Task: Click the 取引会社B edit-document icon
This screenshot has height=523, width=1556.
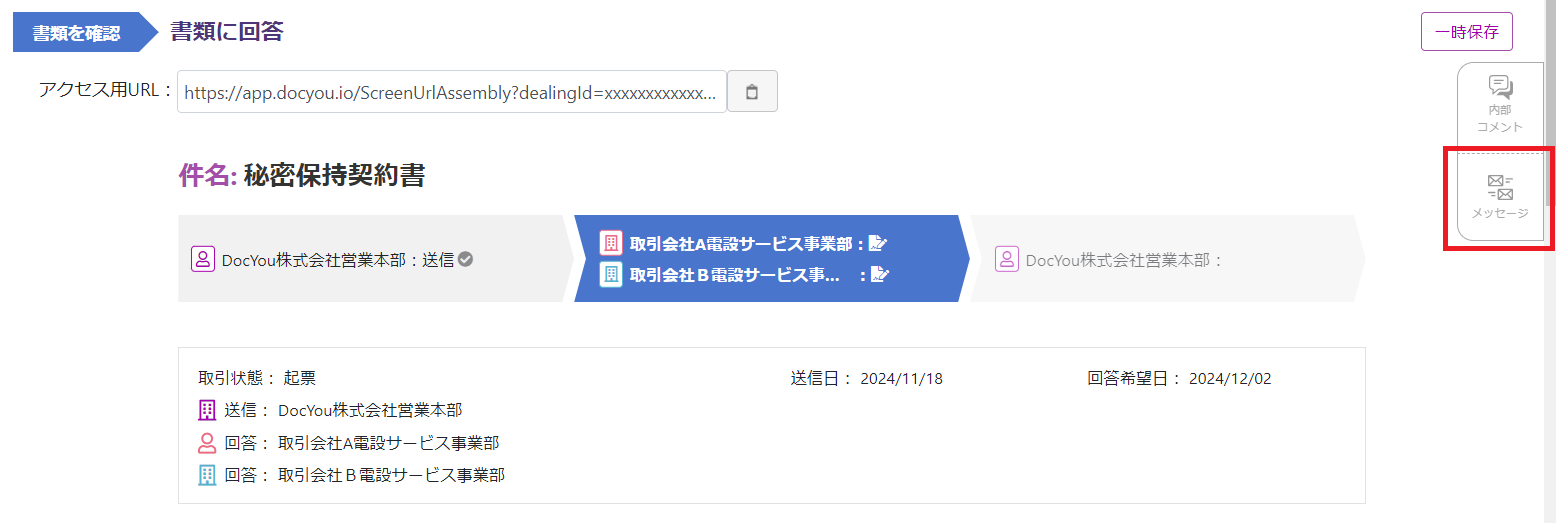Action: tap(878, 275)
